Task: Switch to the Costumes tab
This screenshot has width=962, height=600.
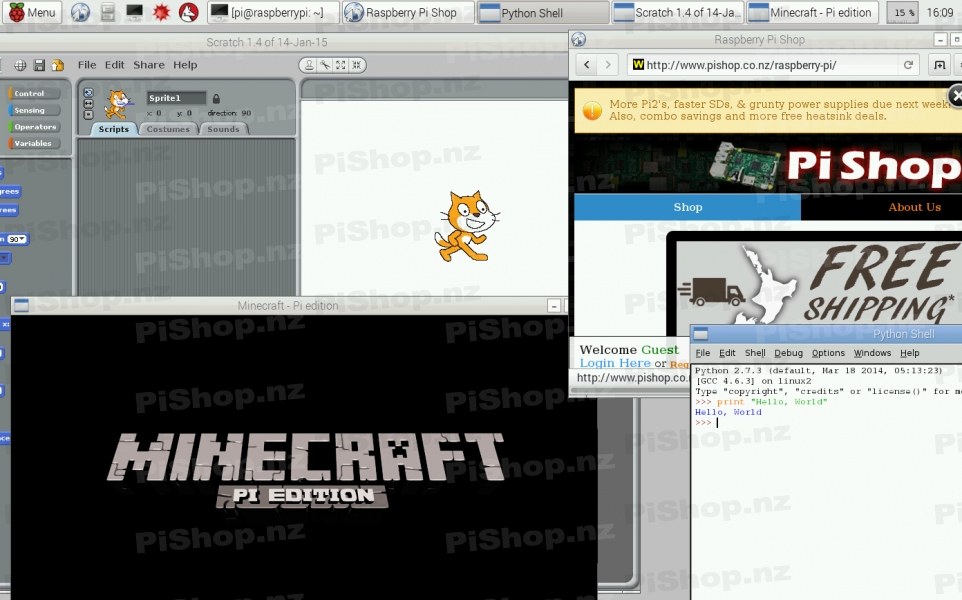Action: click(168, 129)
